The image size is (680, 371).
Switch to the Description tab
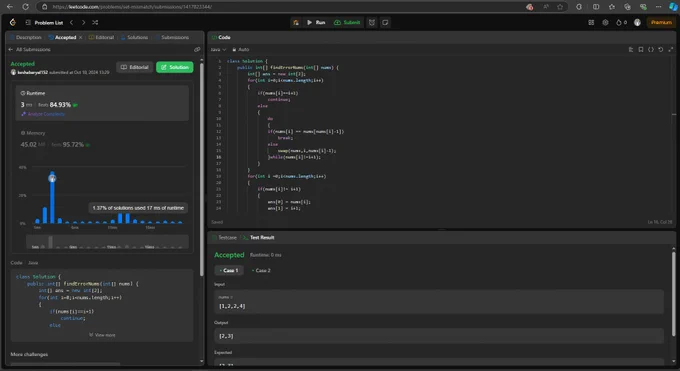click(26, 37)
